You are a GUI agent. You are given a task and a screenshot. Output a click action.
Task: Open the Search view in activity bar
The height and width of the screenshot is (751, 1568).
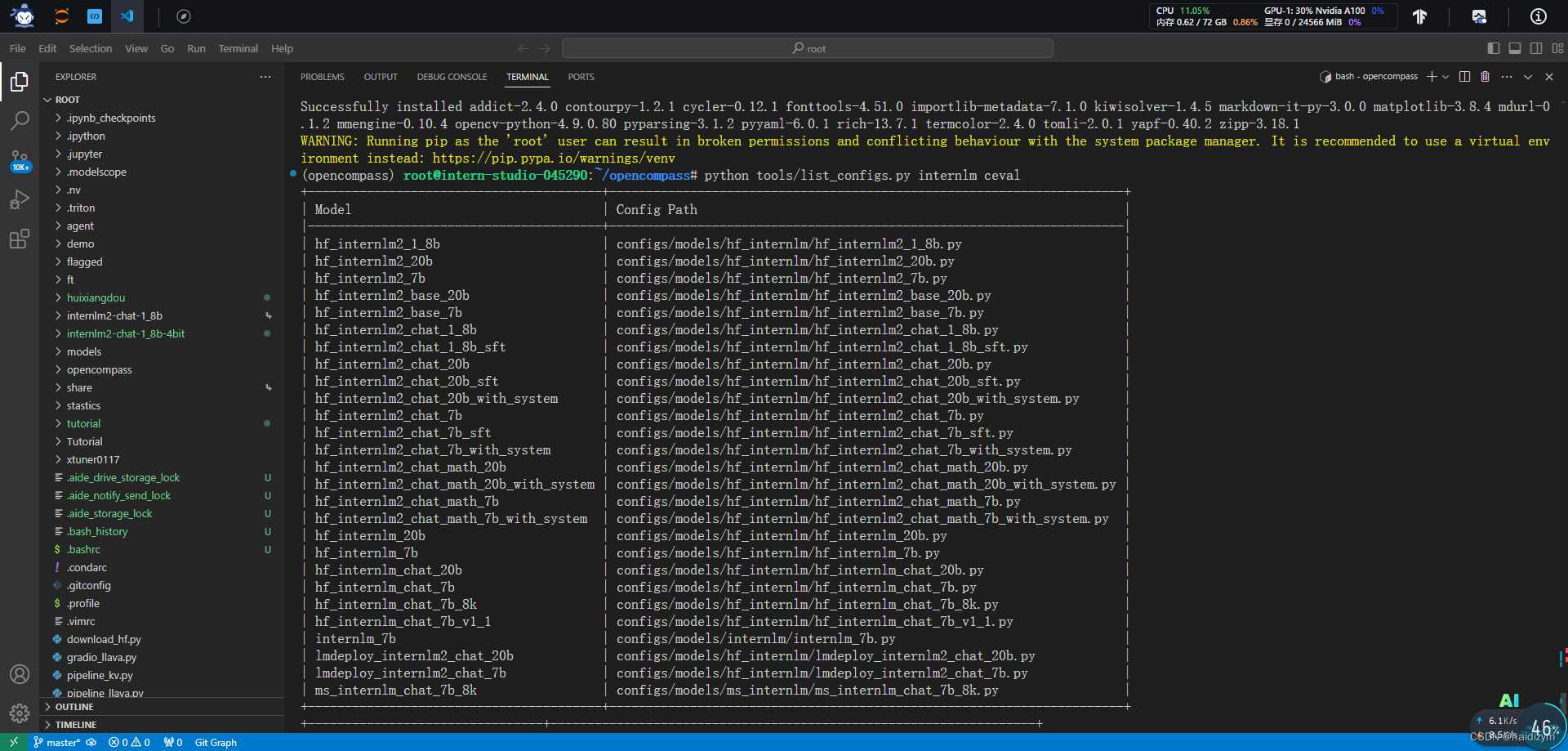20,121
